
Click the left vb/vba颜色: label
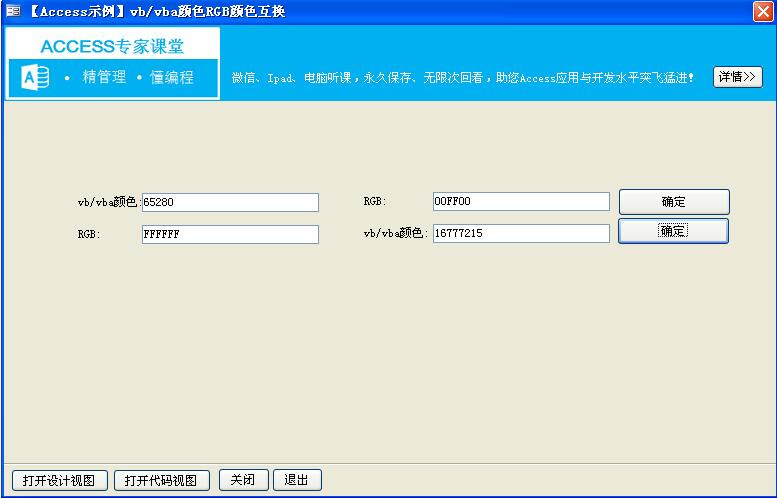[110, 202]
